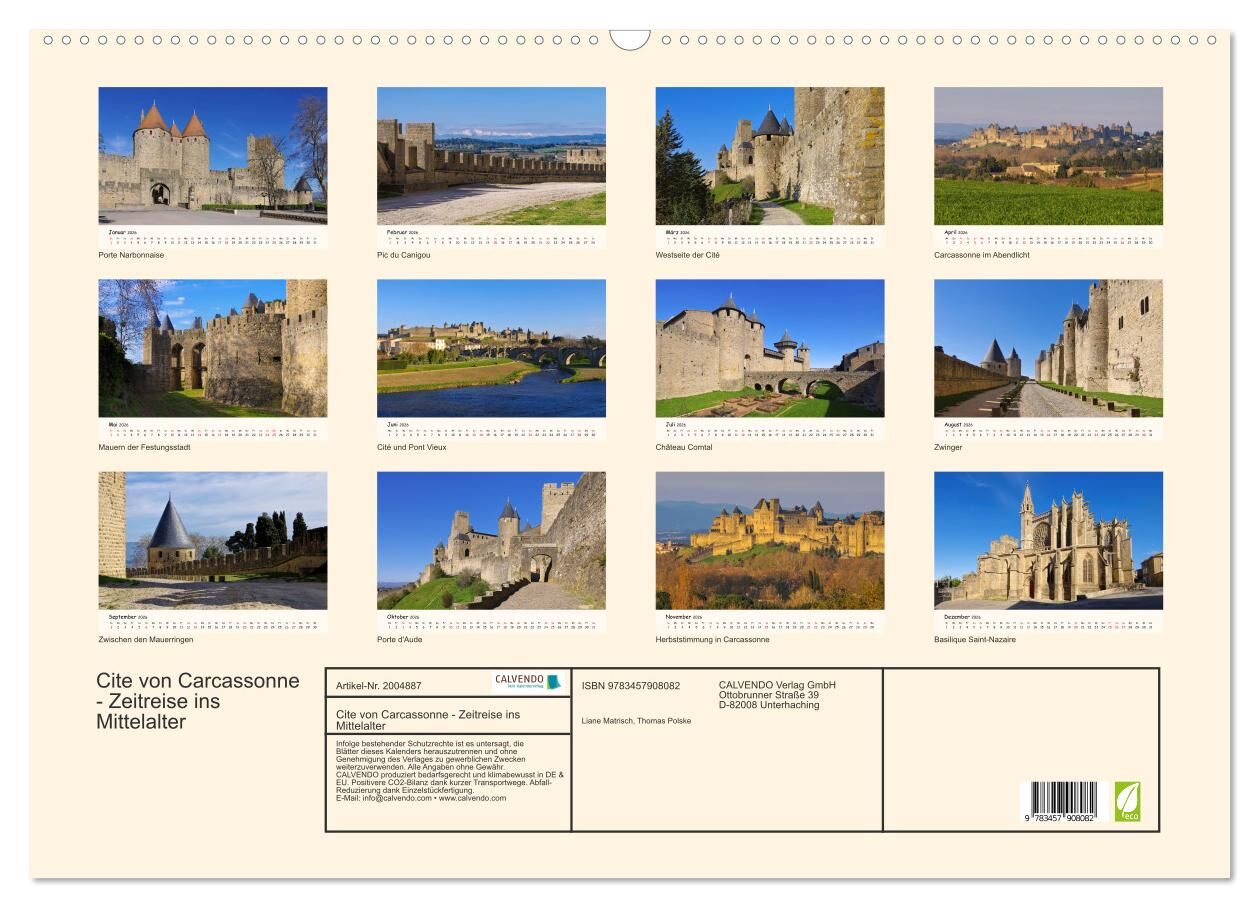
Task: Open the Zwischen den Mauerringen photo
Action: [x=212, y=540]
